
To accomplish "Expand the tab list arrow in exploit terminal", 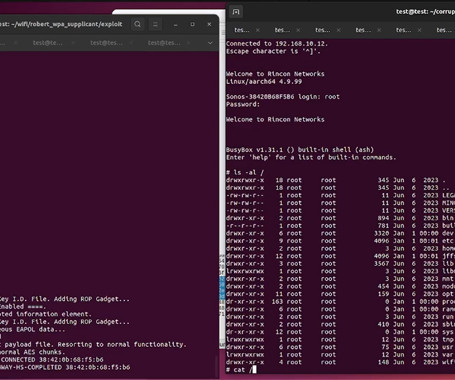I will pos(210,43).
